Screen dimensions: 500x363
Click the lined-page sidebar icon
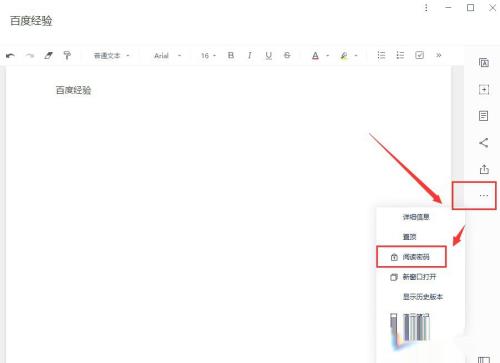pyautogui.click(x=484, y=116)
